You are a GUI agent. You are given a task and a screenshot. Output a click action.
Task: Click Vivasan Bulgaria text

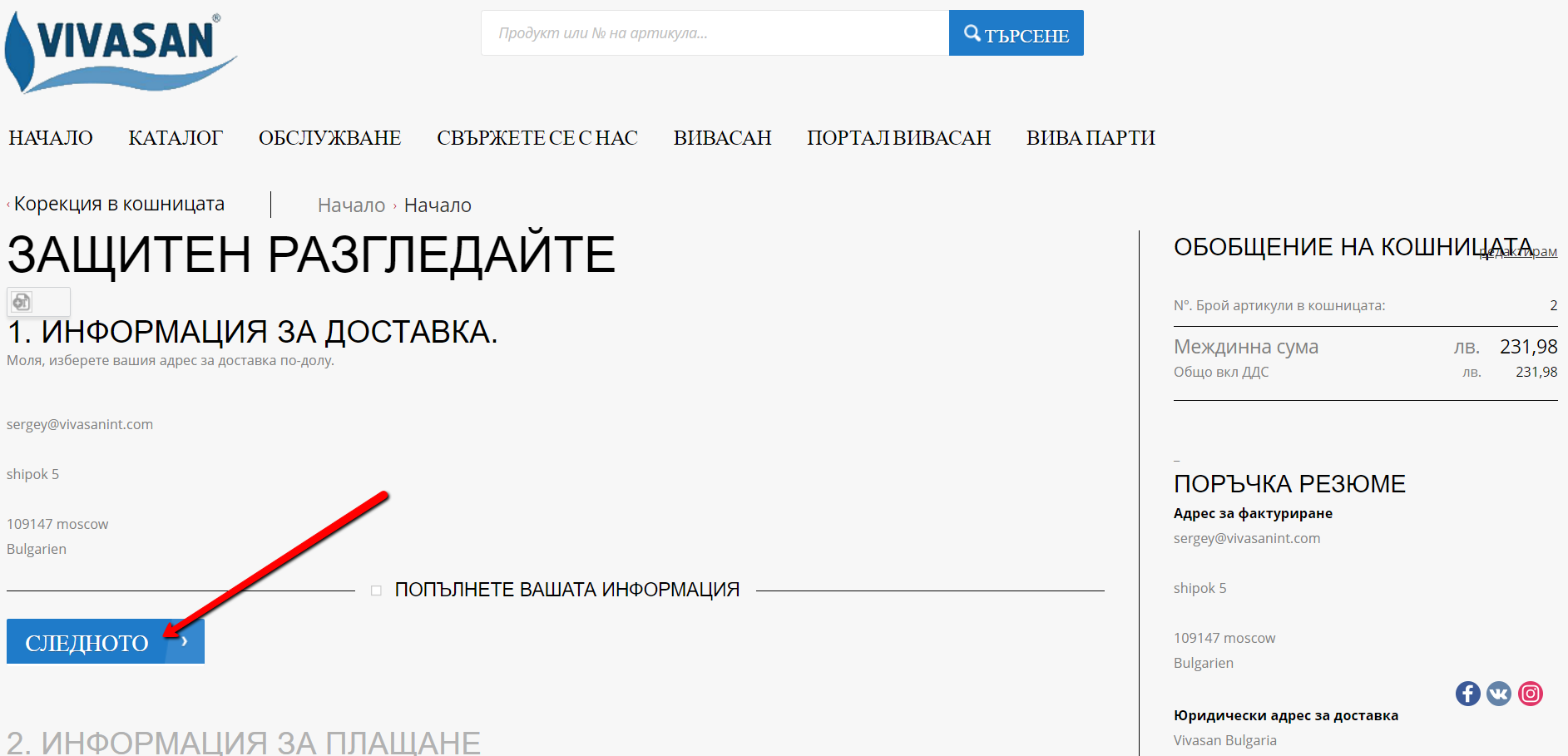pos(1225,740)
